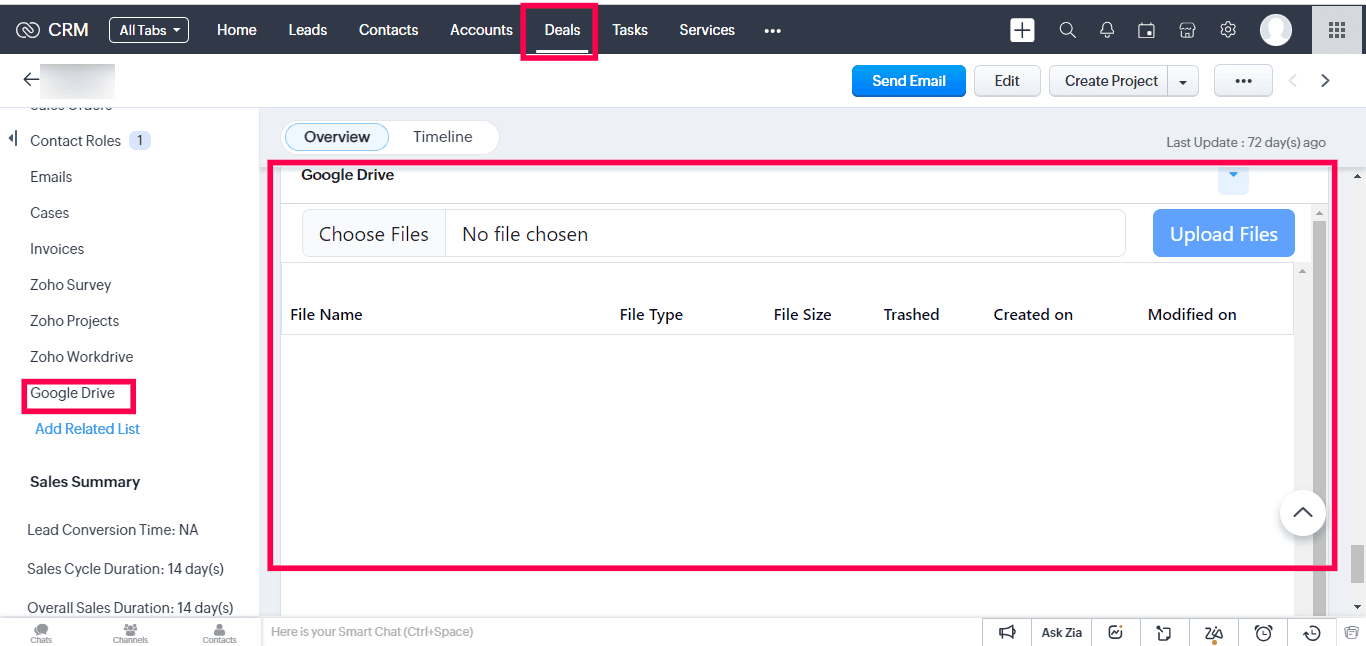Click the Ask Zia button

pos(1062,632)
